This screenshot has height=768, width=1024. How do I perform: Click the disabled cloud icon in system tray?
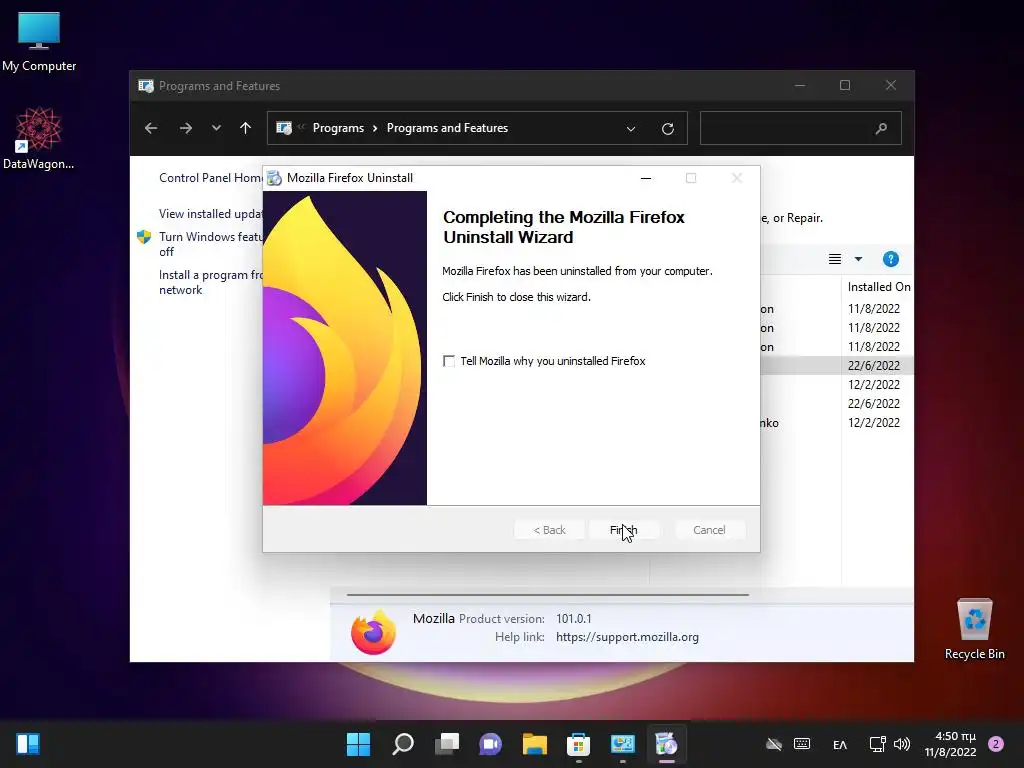click(x=774, y=744)
